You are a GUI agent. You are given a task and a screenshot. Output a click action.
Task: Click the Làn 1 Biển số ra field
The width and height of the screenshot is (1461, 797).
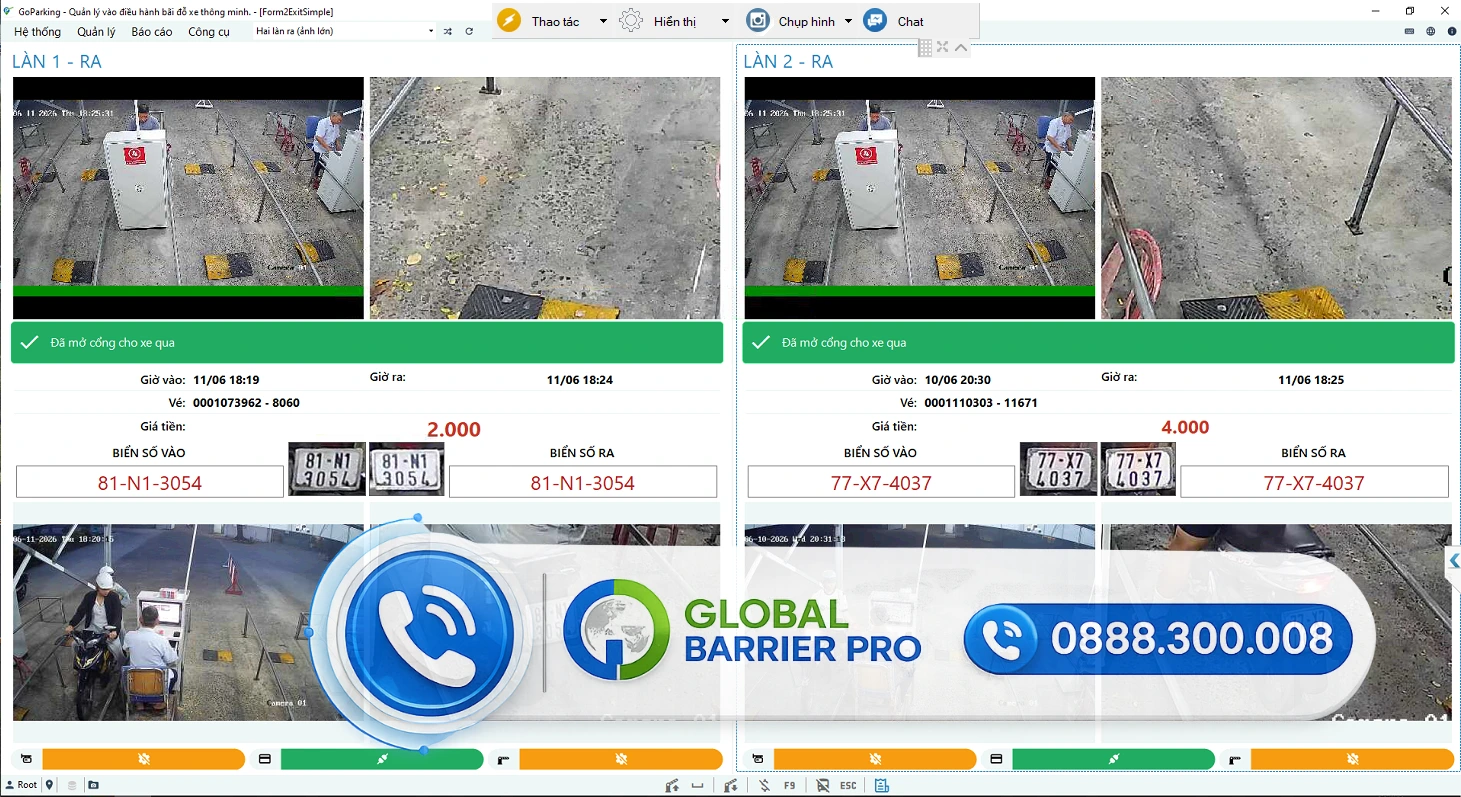(x=583, y=482)
